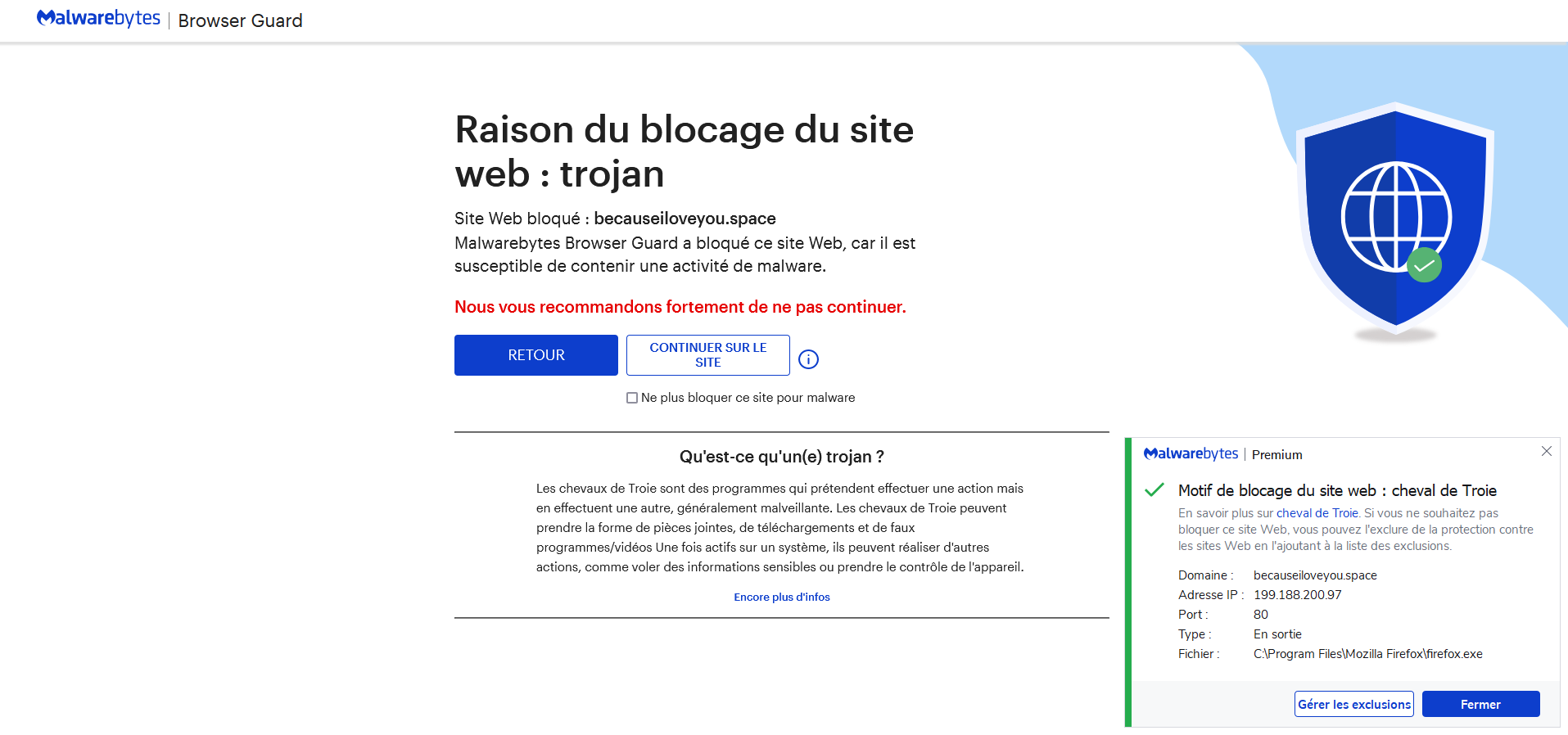Viewport: 1568px width, 735px height.
Task: Click the green checkmark badge on shield
Action: point(1424,265)
